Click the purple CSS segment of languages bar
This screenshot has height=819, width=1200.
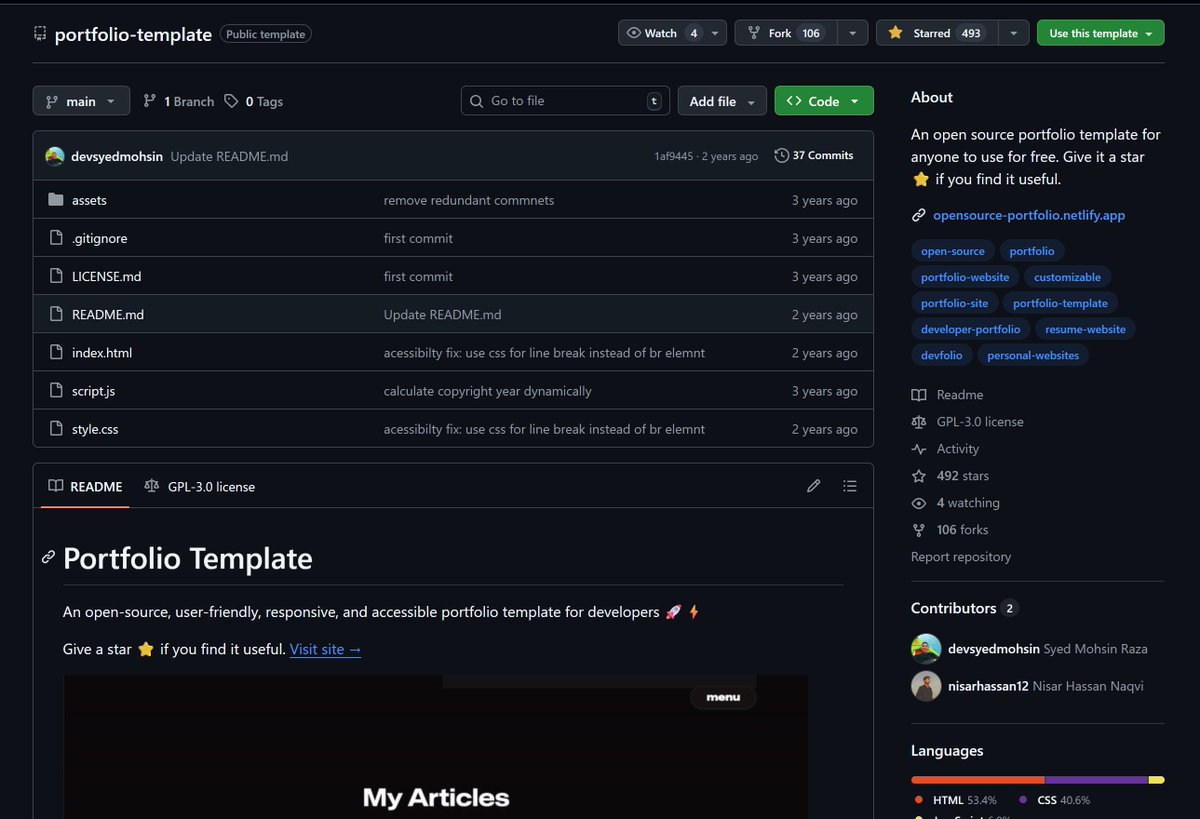pyautogui.click(x=1097, y=780)
